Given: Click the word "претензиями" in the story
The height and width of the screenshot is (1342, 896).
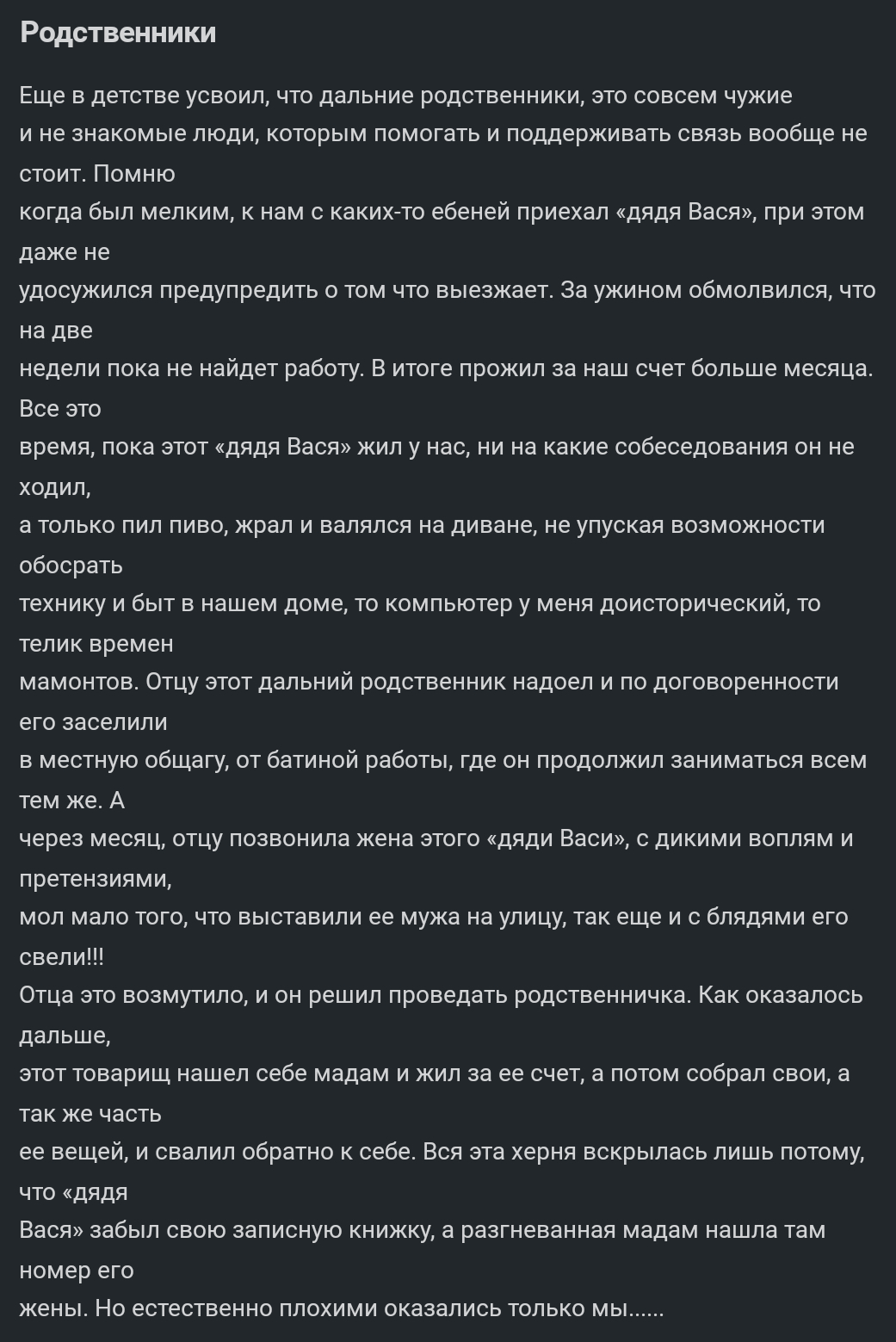Looking at the screenshot, I should coord(96,879).
